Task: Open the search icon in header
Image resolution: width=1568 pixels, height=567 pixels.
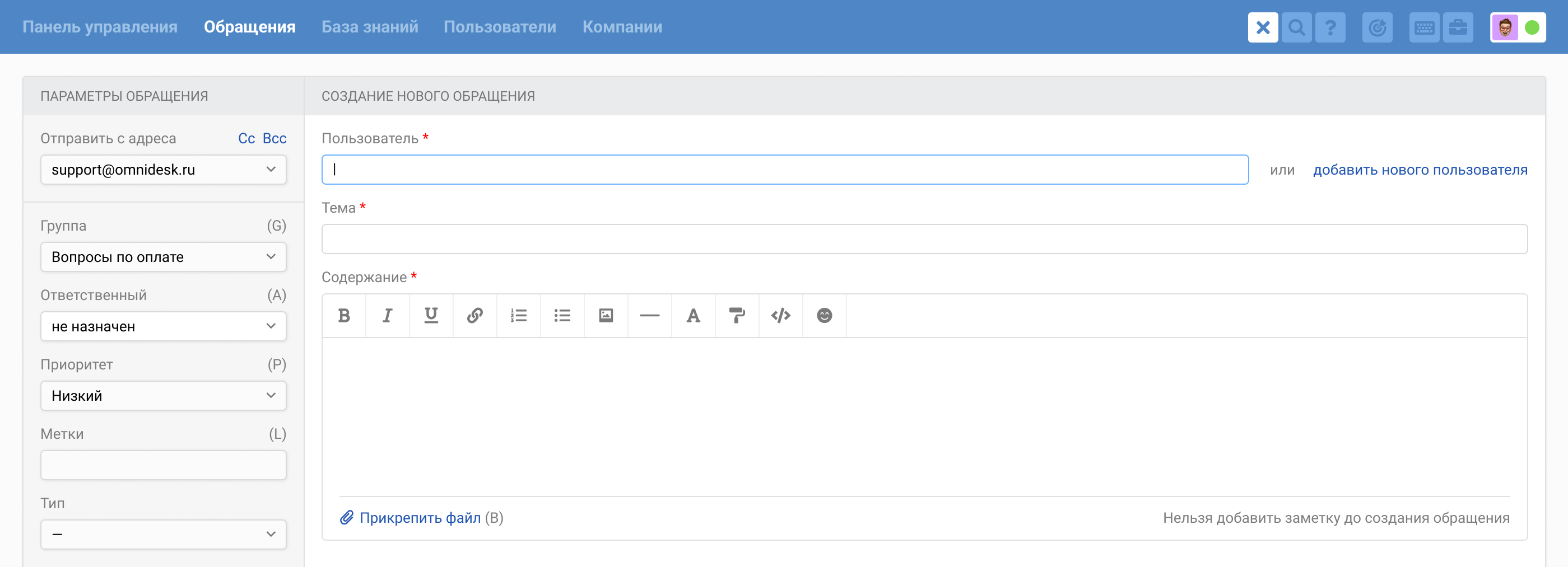Action: (1296, 27)
